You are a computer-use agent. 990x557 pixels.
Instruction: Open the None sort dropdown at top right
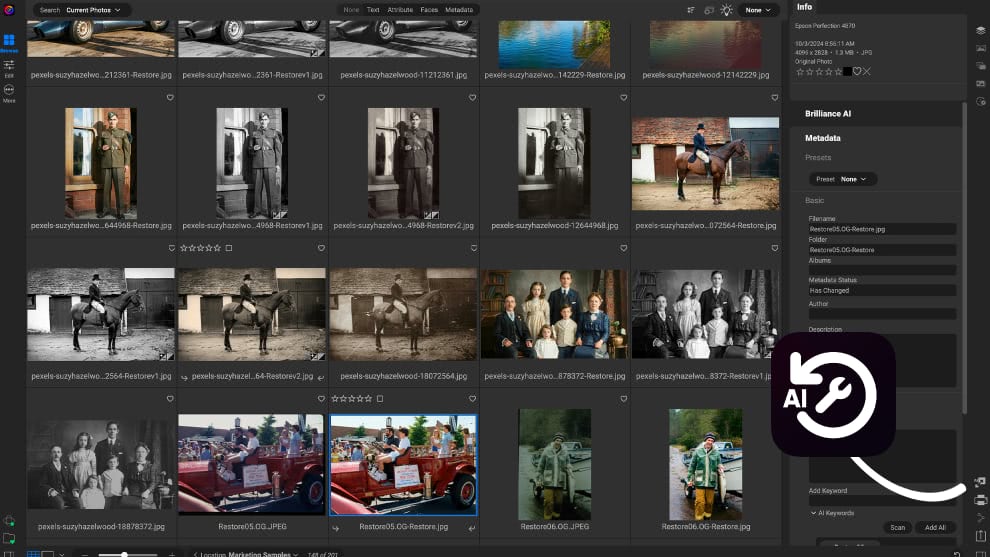[x=758, y=10]
